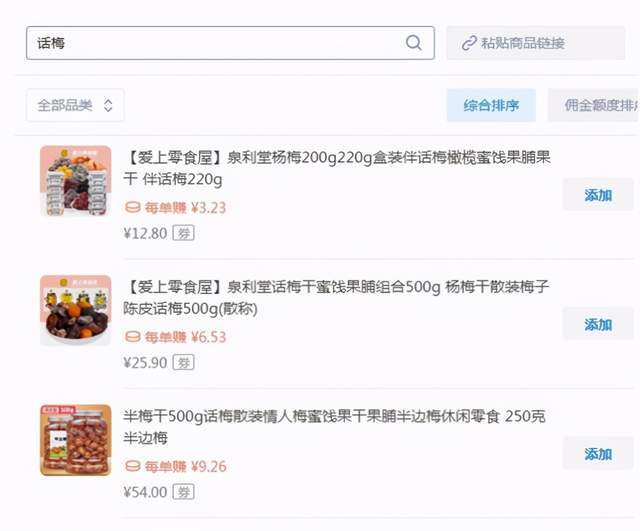Add the 话梅干蜜饯果脯组合500g product

pyautogui.click(x=598, y=324)
